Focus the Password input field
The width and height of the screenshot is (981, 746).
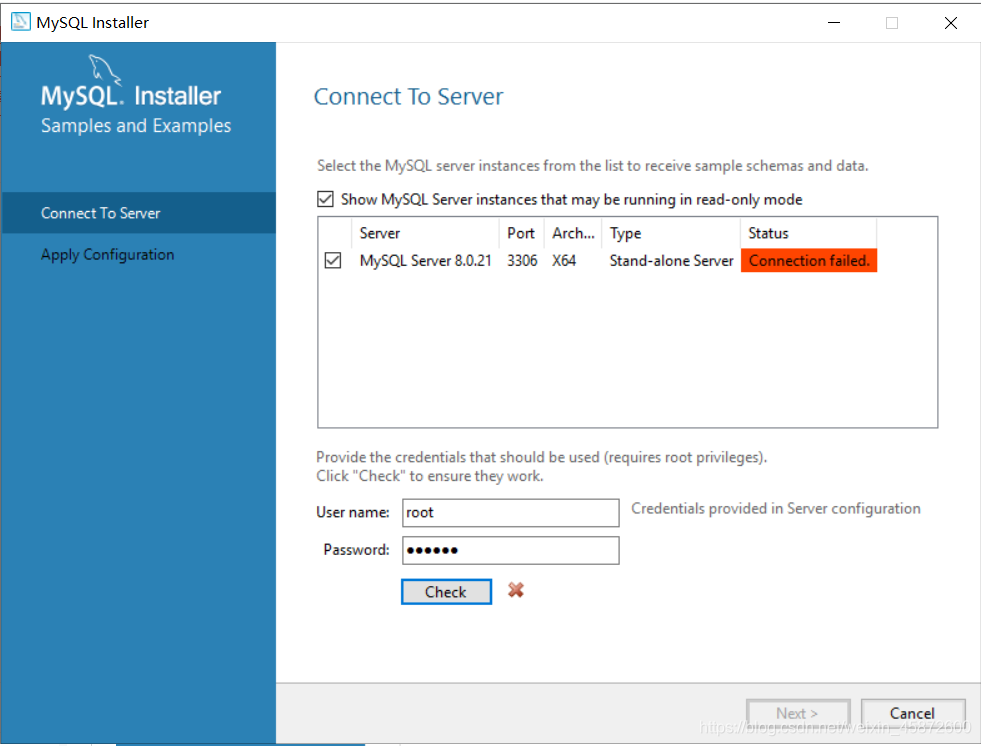[x=511, y=550]
